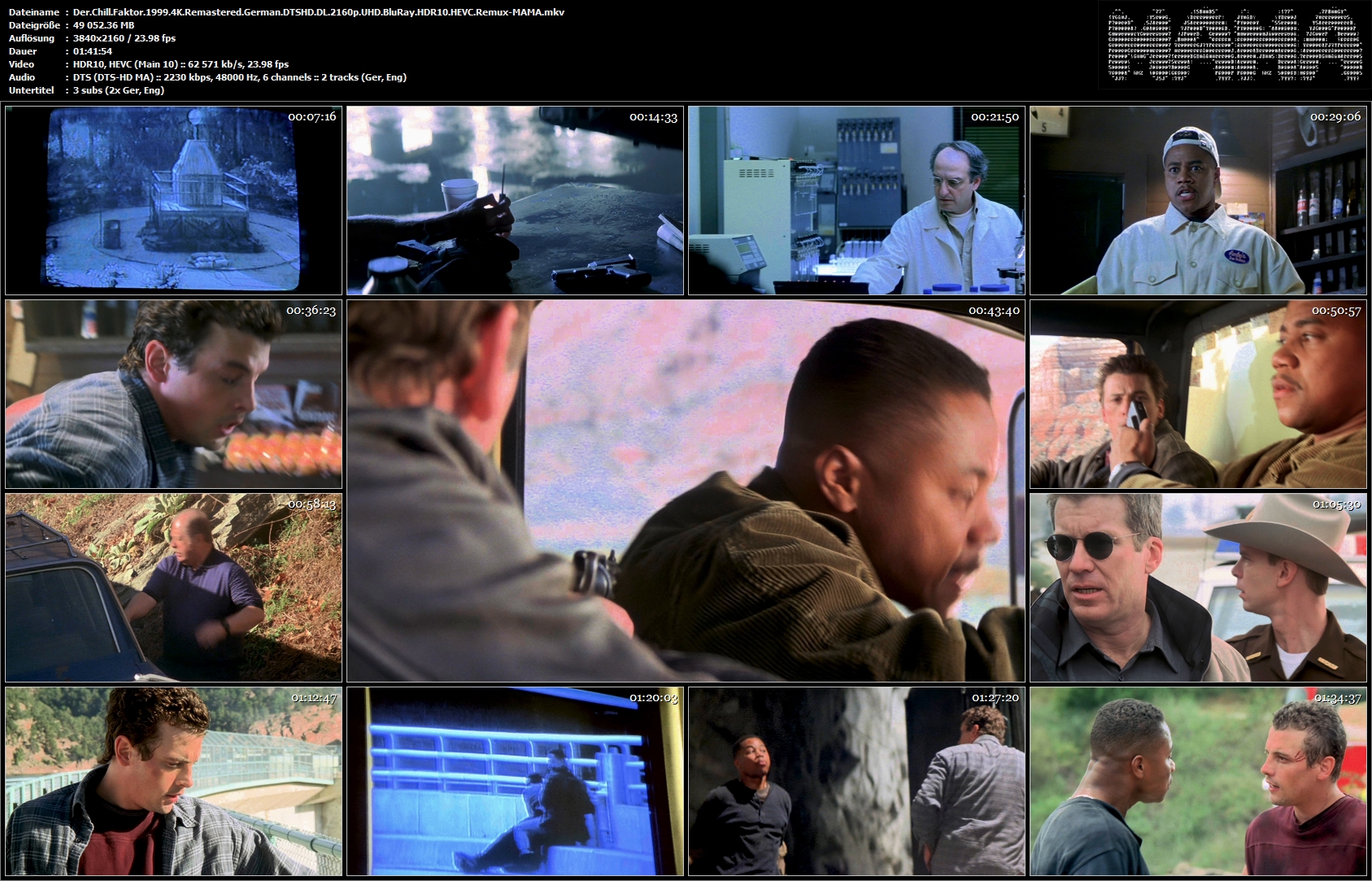The image size is (1372, 881).
Task: Select the Audio line starting with DTS (DTS-HD MA)
Action: (240, 77)
